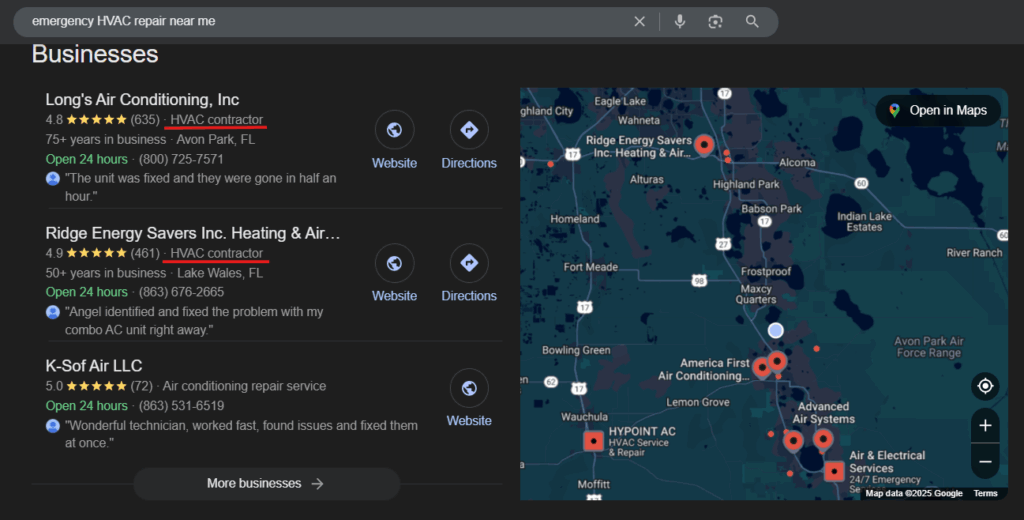Screen dimensions: 1024x520
Task: Open search by image camera icon
Action: 715,22
